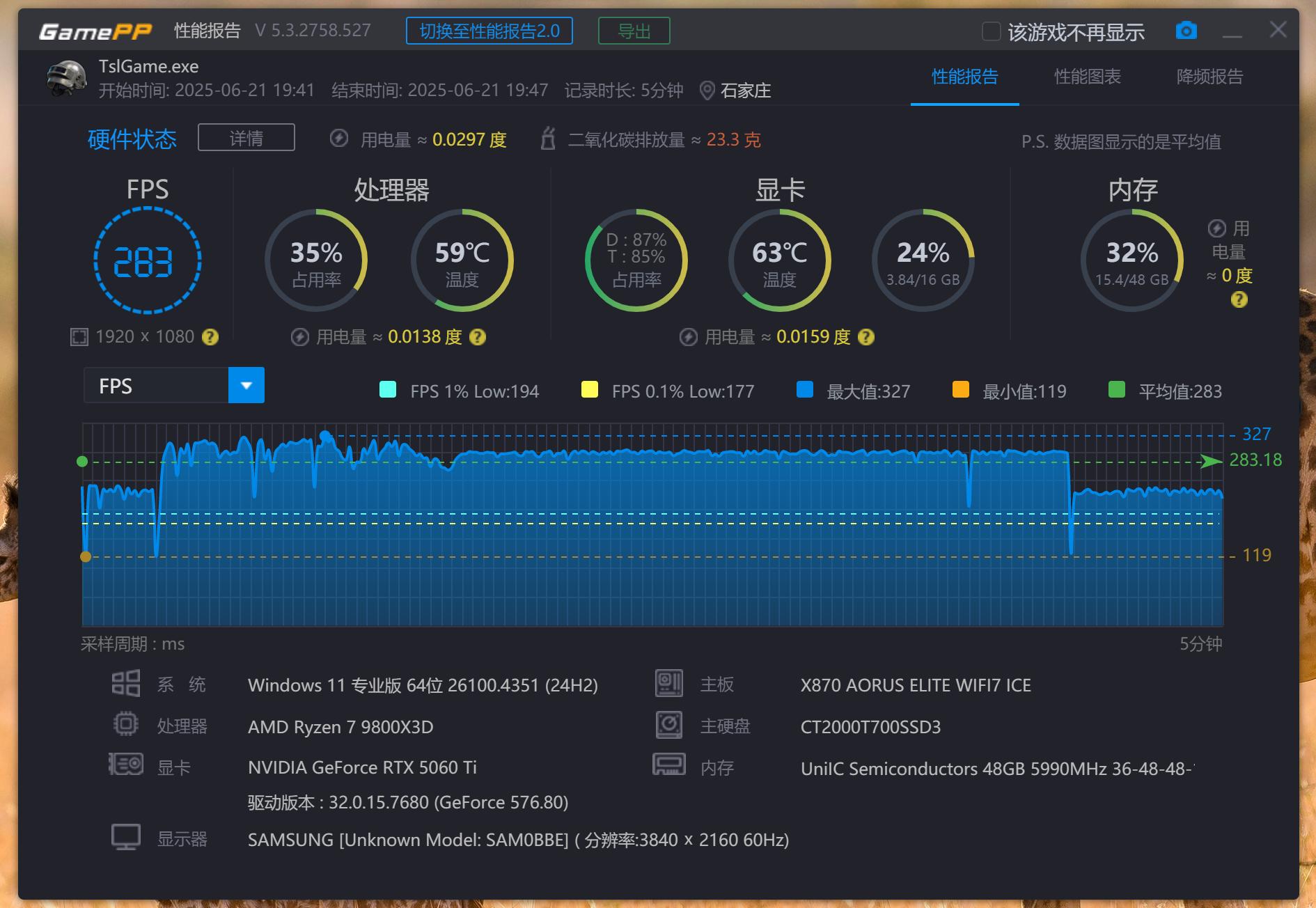Click the SAMSUNG monitor model text

pos(518,840)
